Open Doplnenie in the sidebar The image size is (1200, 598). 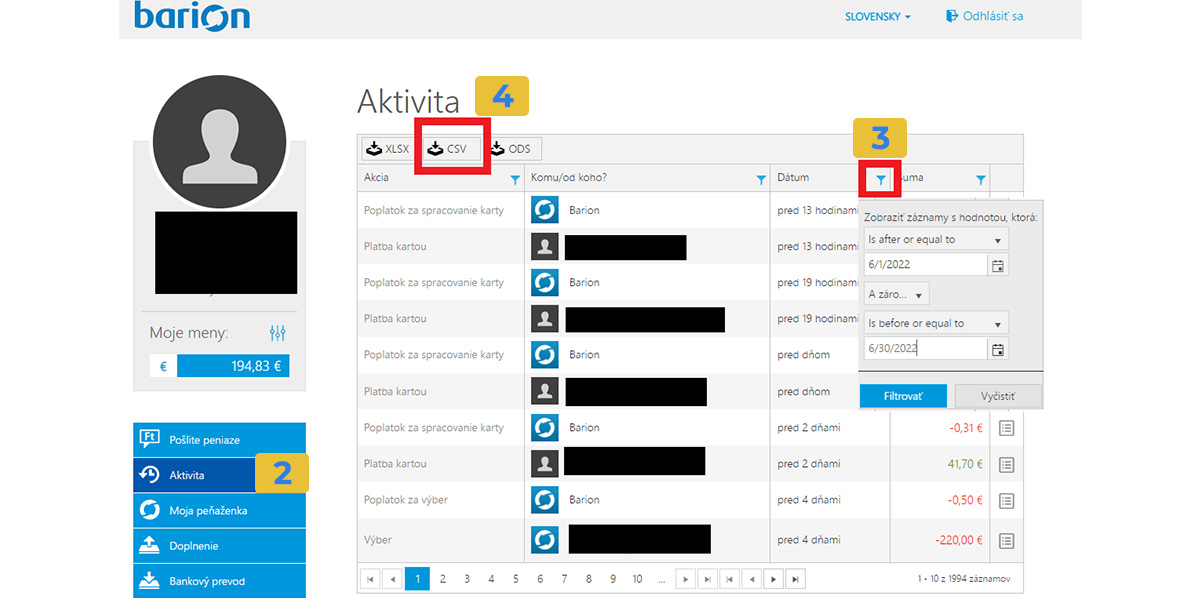point(219,546)
